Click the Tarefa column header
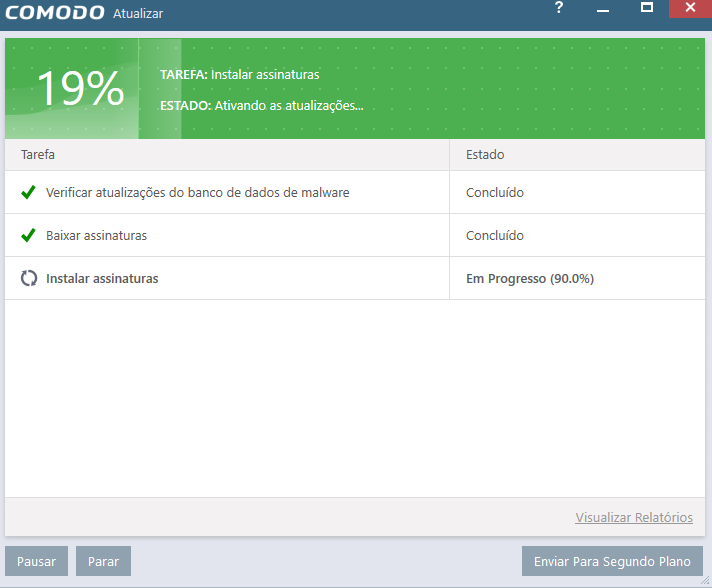Image resolution: width=712 pixels, height=588 pixels. (38, 155)
